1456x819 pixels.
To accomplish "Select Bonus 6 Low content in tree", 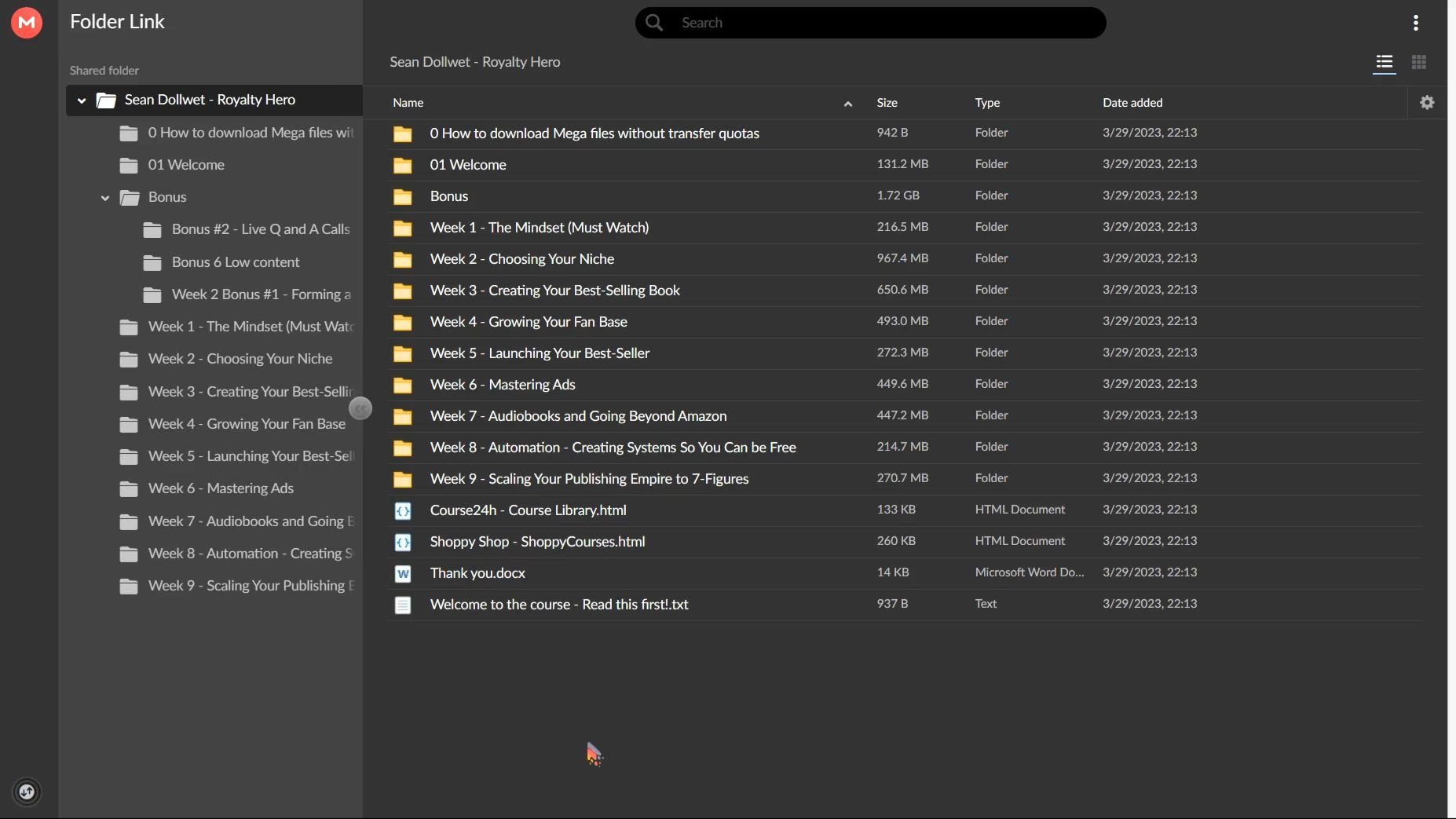I will pyautogui.click(x=236, y=262).
